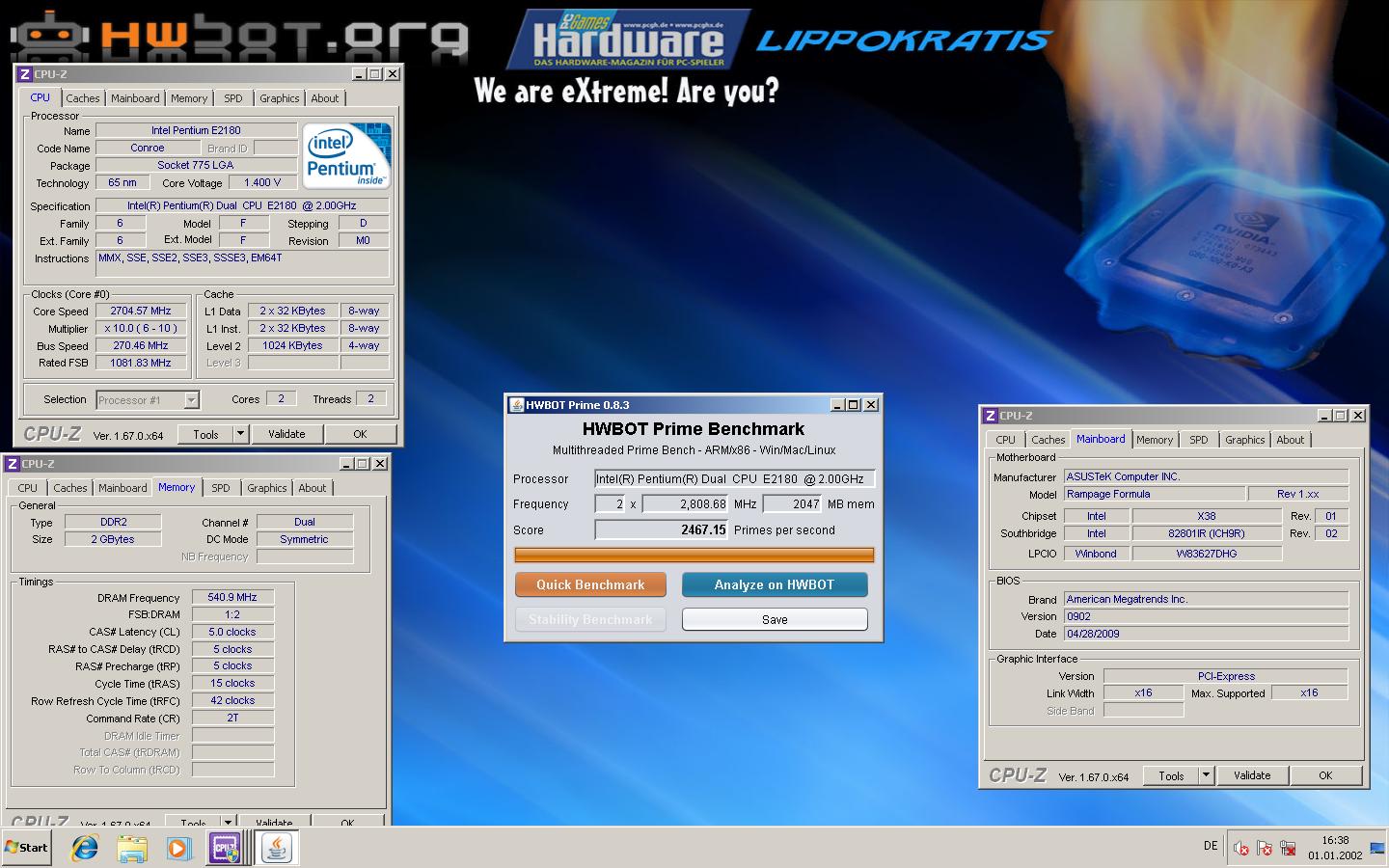Click OK in Mainboard CPU-Z window
The height and width of the screenshot is (868, 1389).
tap(1325, 775)
